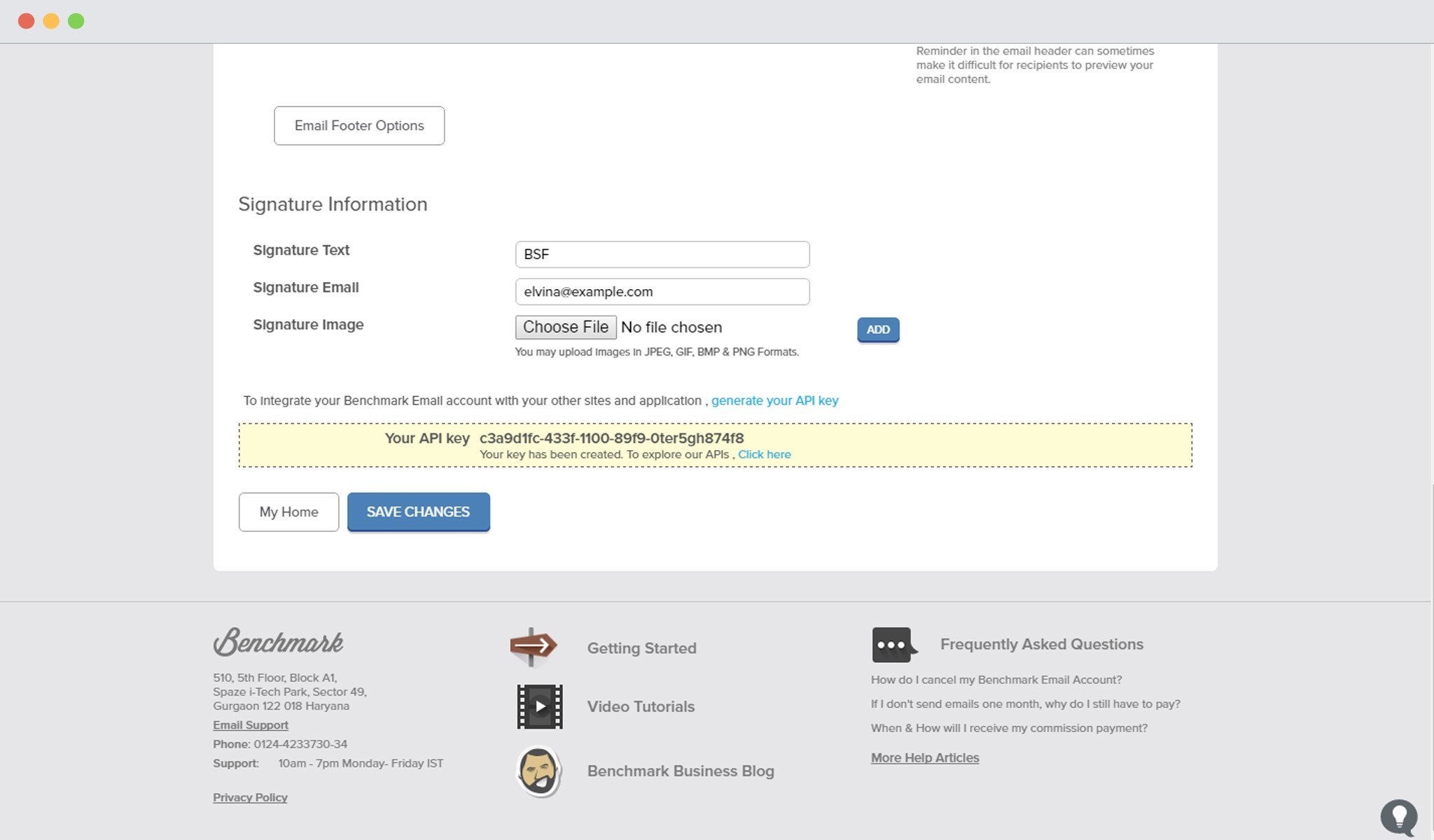1434x840 pixels.
Task: Open the Getting Started link
Action: (x=641, y=648)
